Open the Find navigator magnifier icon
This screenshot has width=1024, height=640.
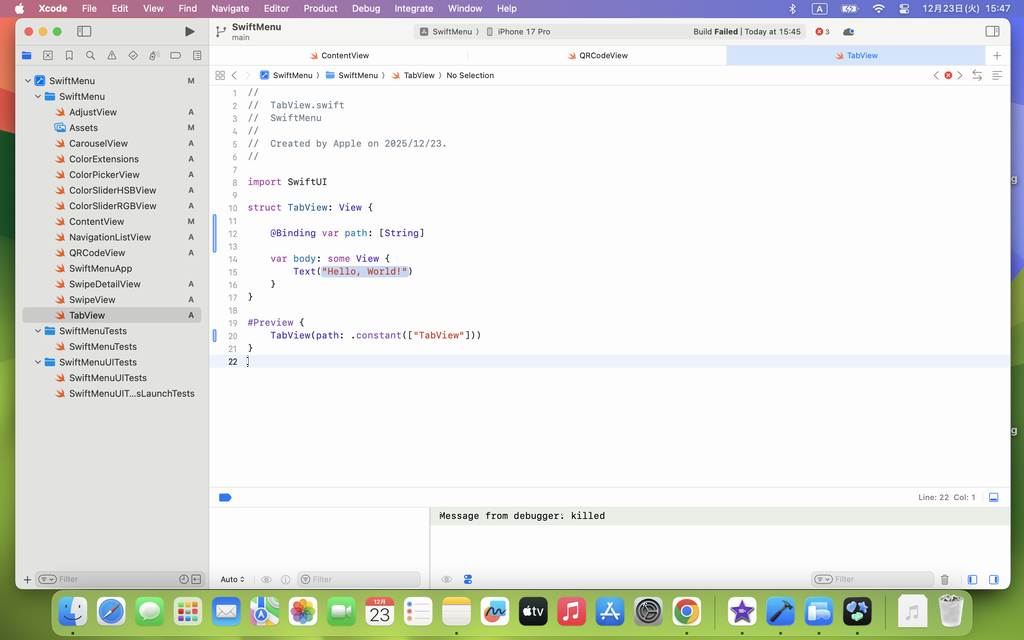coord(90,56)
